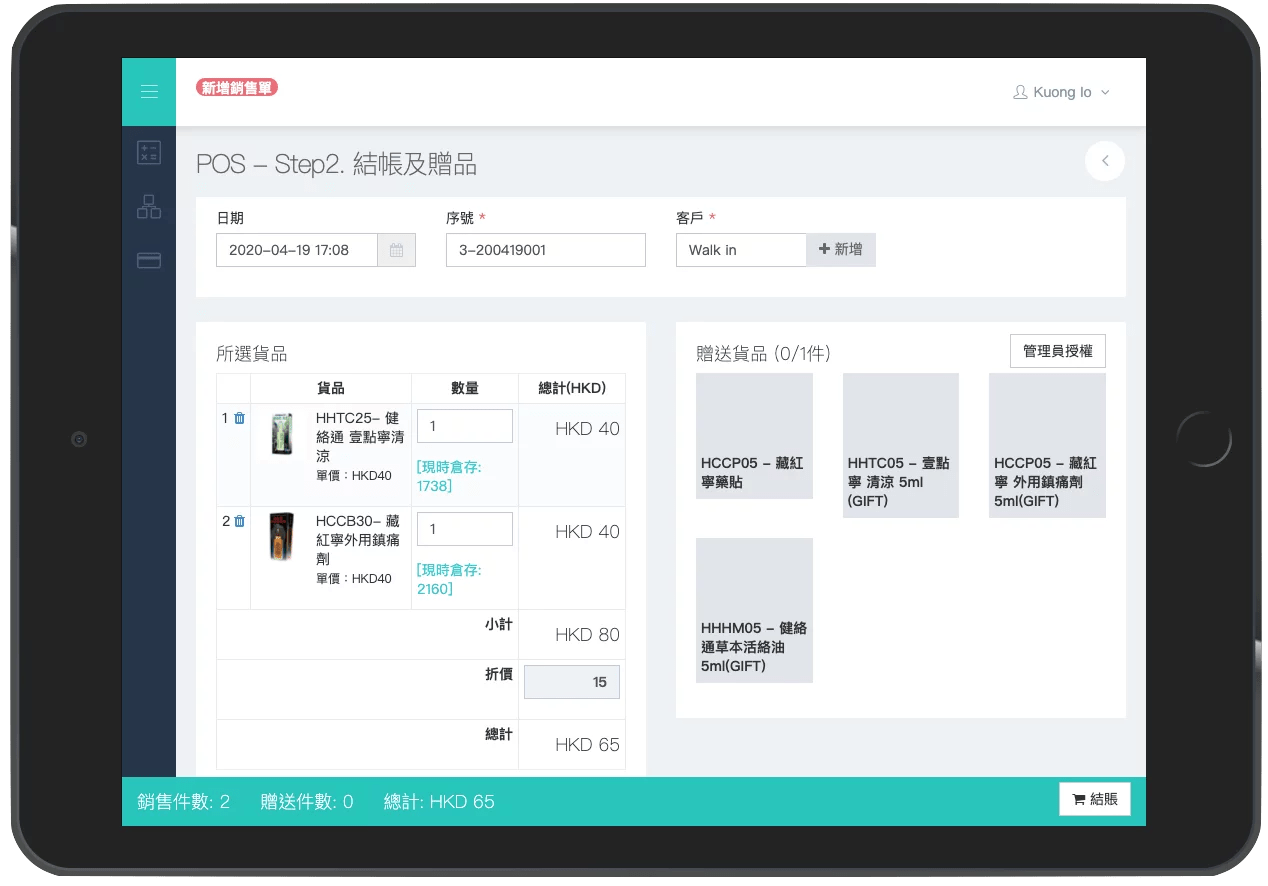The image size is (1268, 886).
Task: Select gift HCCP05 藏紅寧 外用鎮痛劑 5ml
Action: [x=1047, y=446]
